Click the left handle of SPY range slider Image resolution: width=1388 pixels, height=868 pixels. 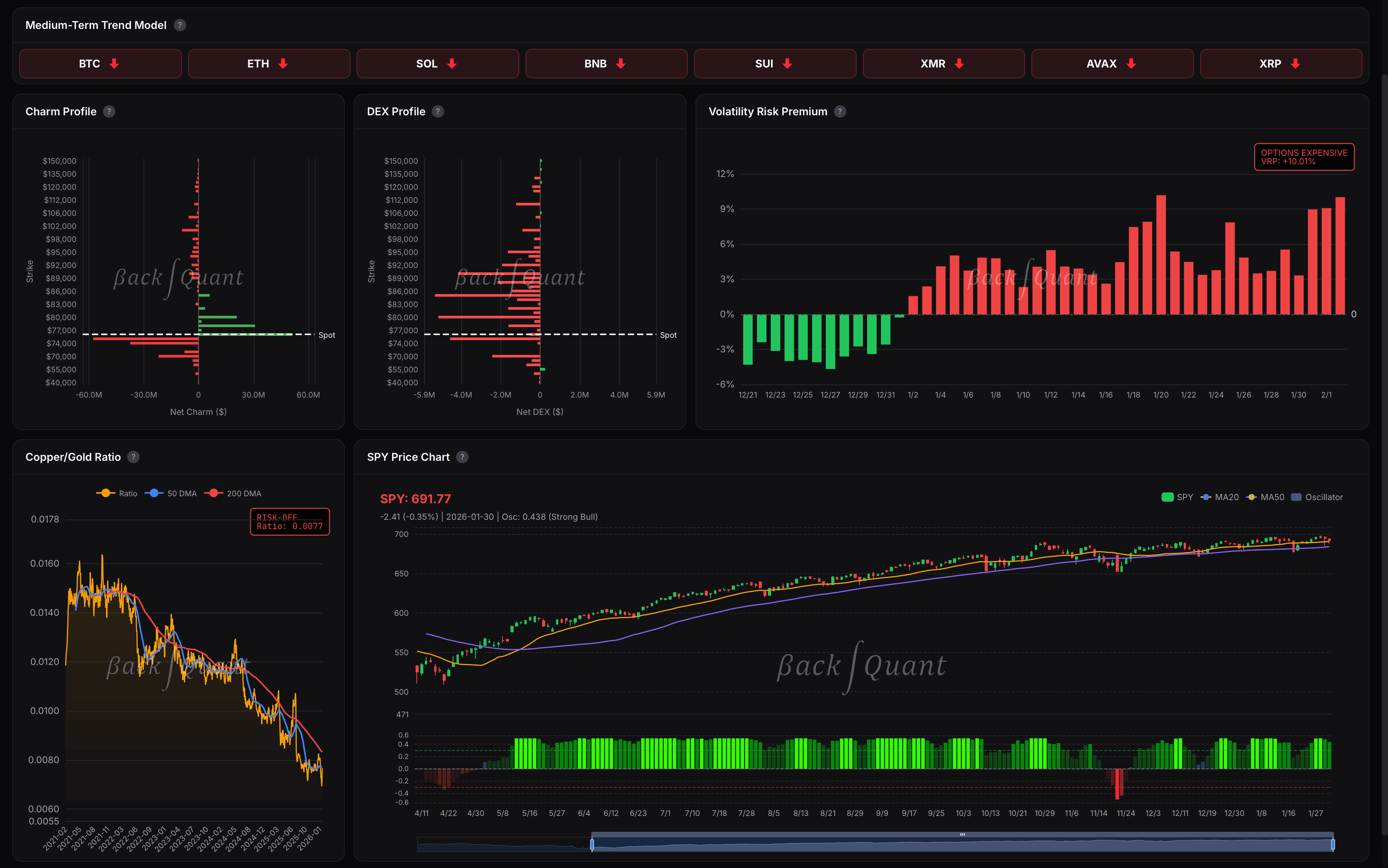pos(592,844)
